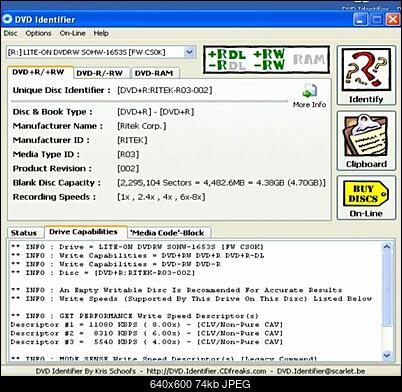Screen dimensions: 402x392
Task: Click the 'Descriptor #3 = 5540 KBPS' log line
Action: (x=147, y=342)
